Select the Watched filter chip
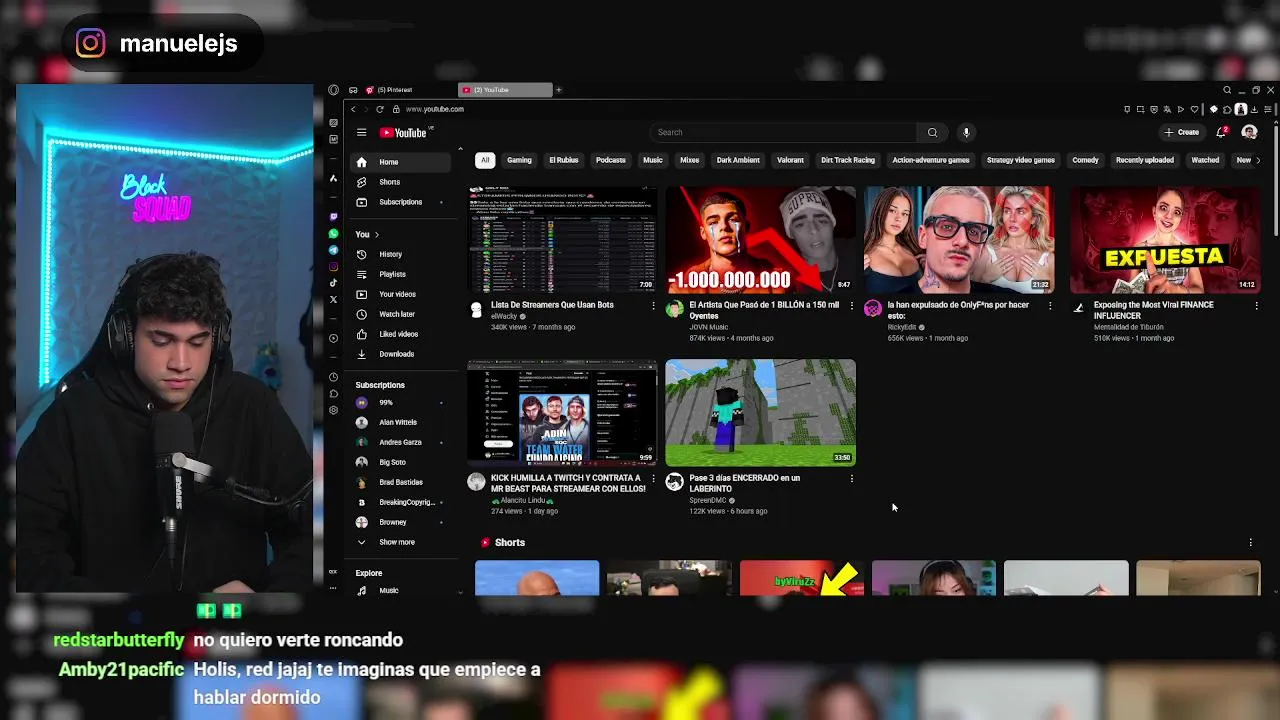 coord(1205,160)
